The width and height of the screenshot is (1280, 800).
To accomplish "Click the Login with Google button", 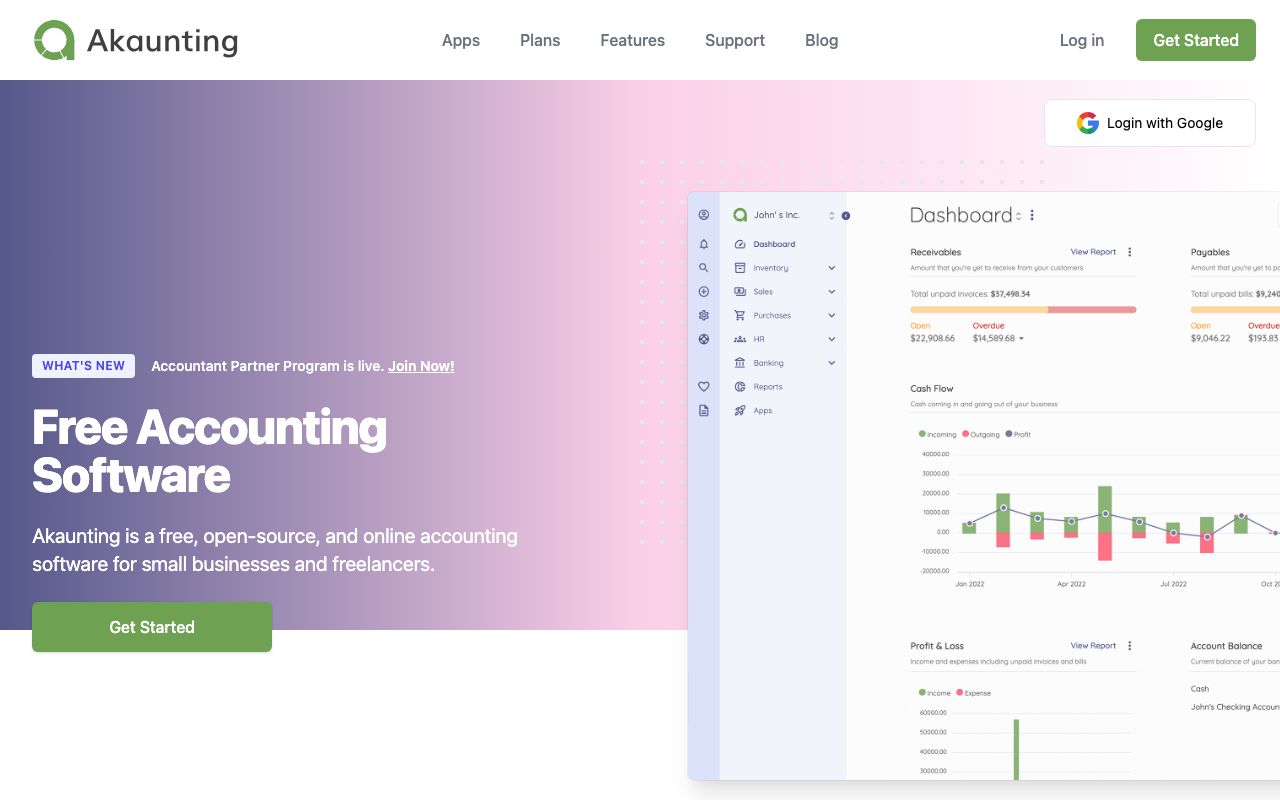I will click(1150, 123).
